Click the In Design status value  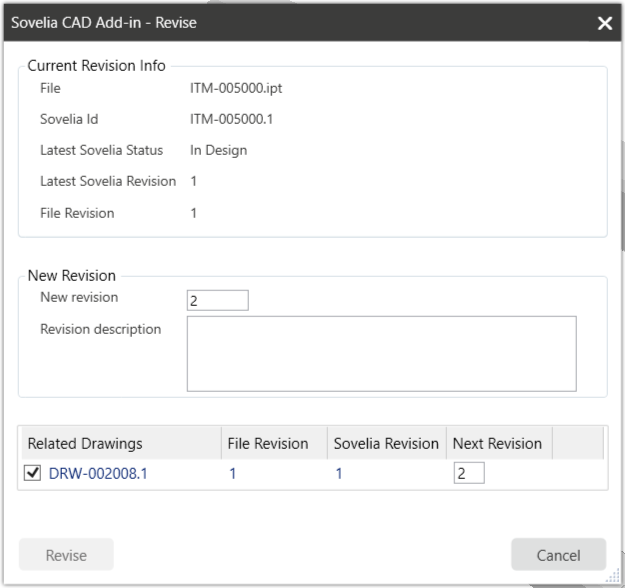(x=218, y=150)
